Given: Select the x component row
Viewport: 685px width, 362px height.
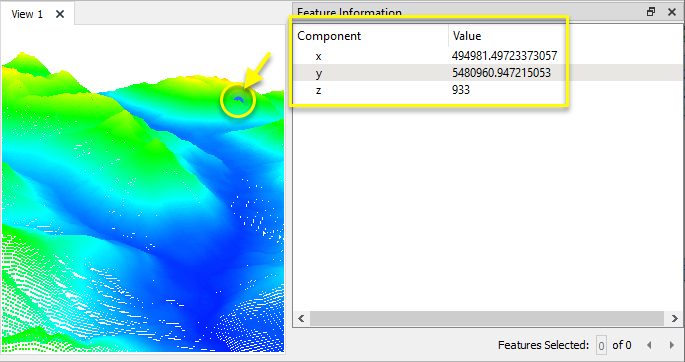Looking at the screenshot, I should [488, 55].
